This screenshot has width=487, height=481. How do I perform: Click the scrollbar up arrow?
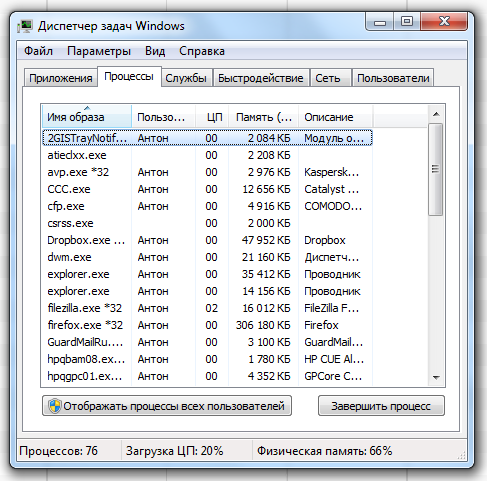(x=436, y=115)
